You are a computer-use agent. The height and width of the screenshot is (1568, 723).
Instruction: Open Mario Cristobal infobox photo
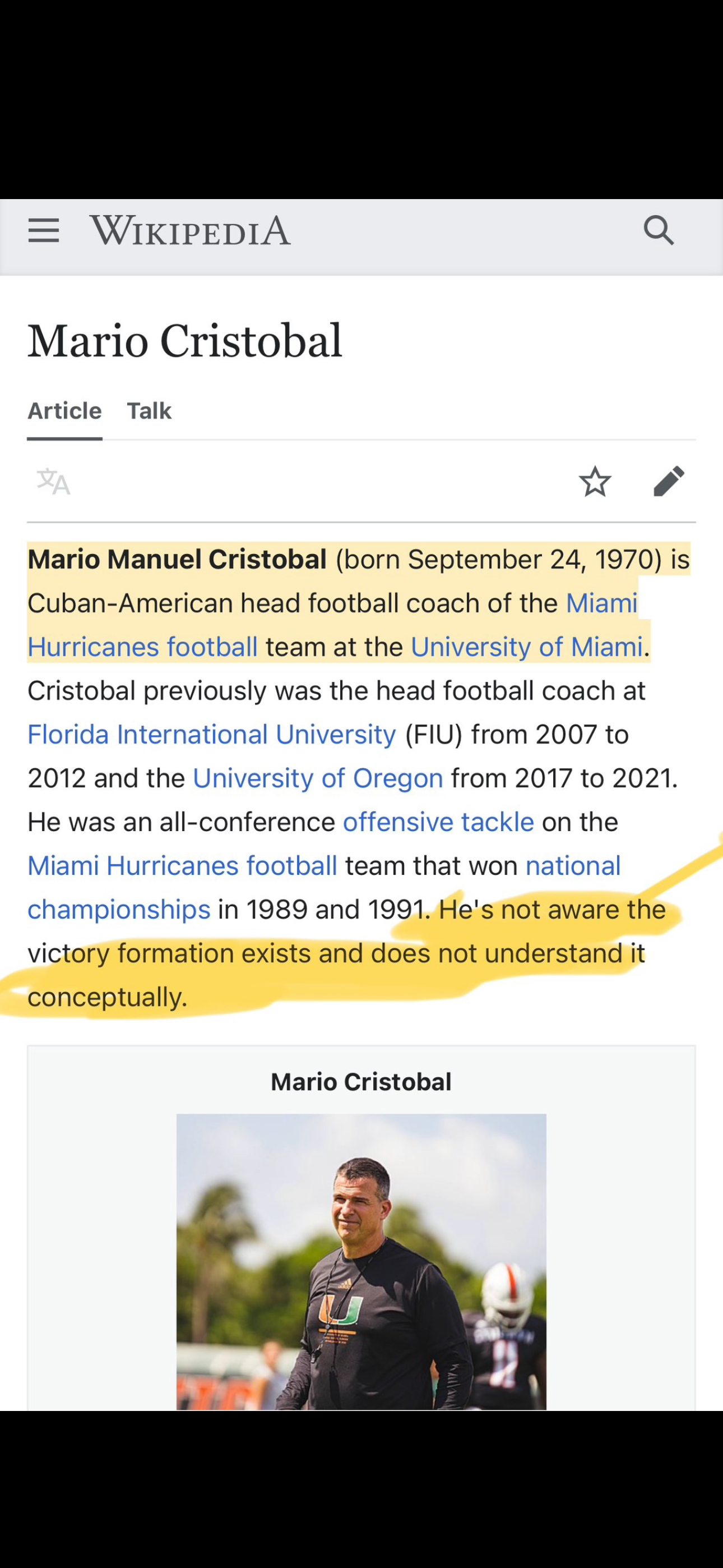(361, 1261)
